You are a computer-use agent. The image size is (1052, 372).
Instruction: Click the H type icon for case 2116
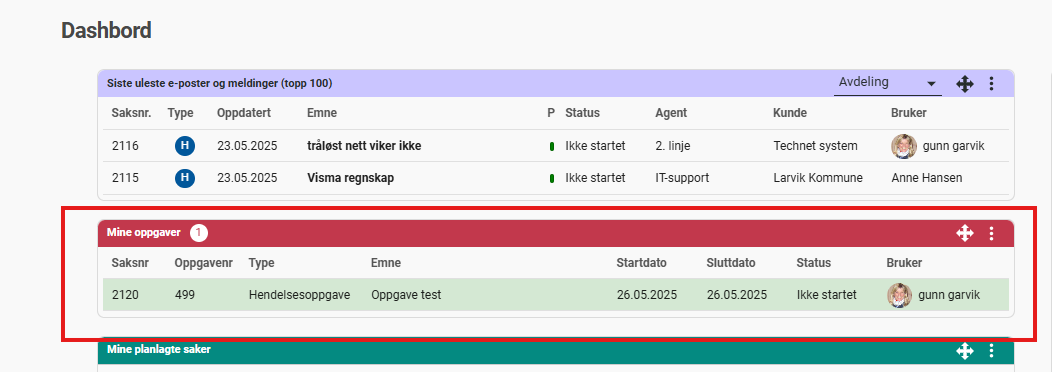(185, 146)
